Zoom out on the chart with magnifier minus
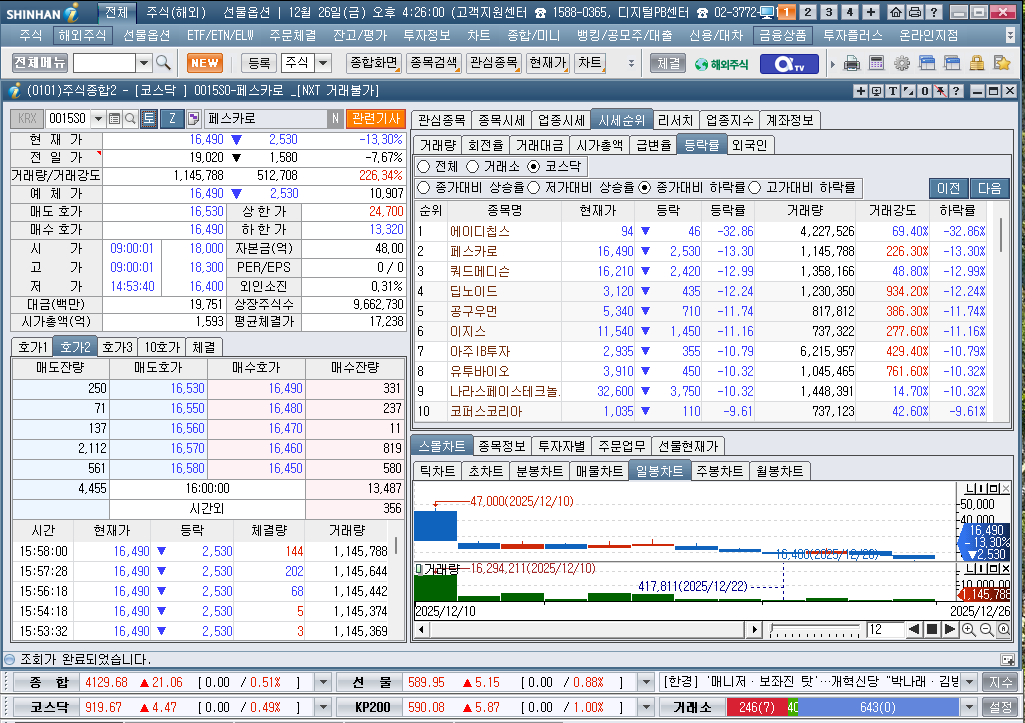The height and width of the screenshot is (723, 1025). coord(986,630)
